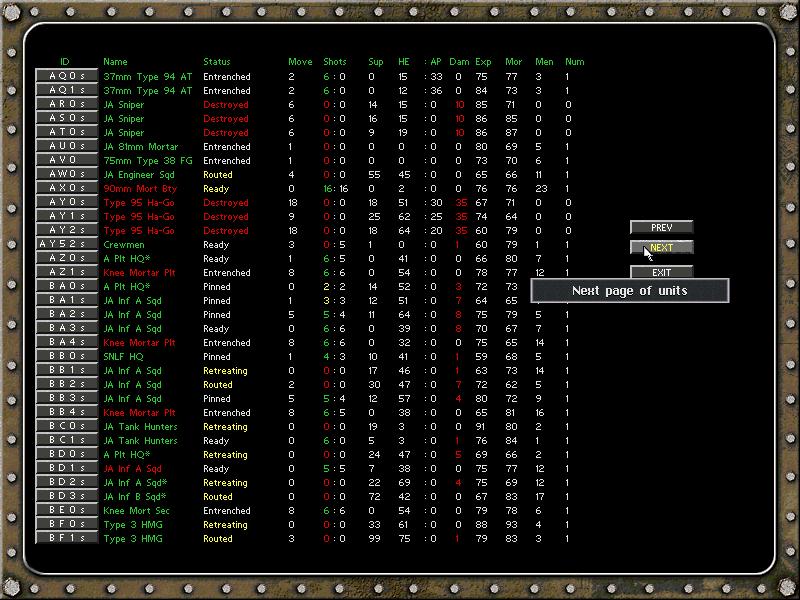Select unit ID button AV0
The width and height of the screenshot is (800, 600).
[67, 160]
